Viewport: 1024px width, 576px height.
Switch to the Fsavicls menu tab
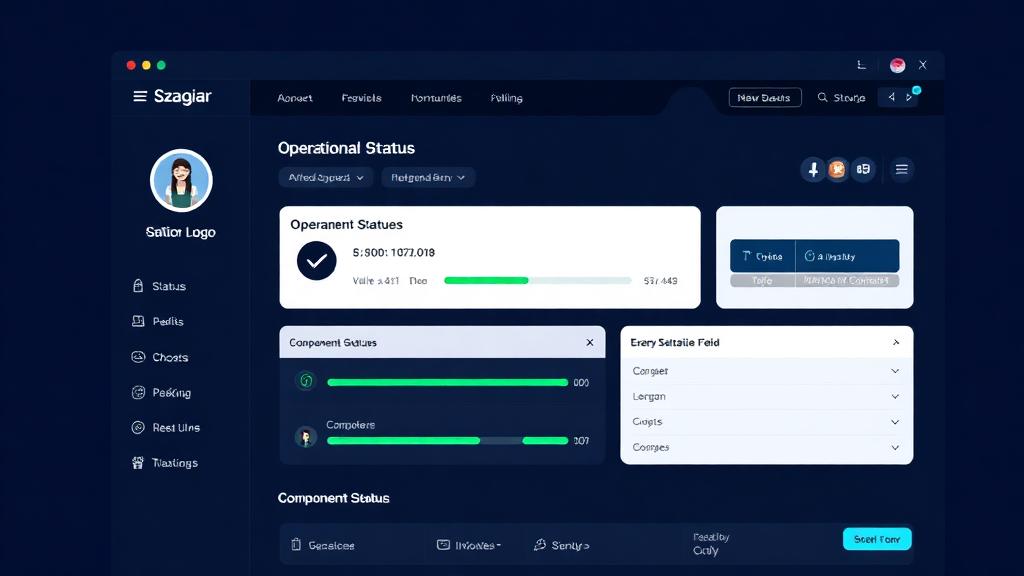(x=361, y=98)
